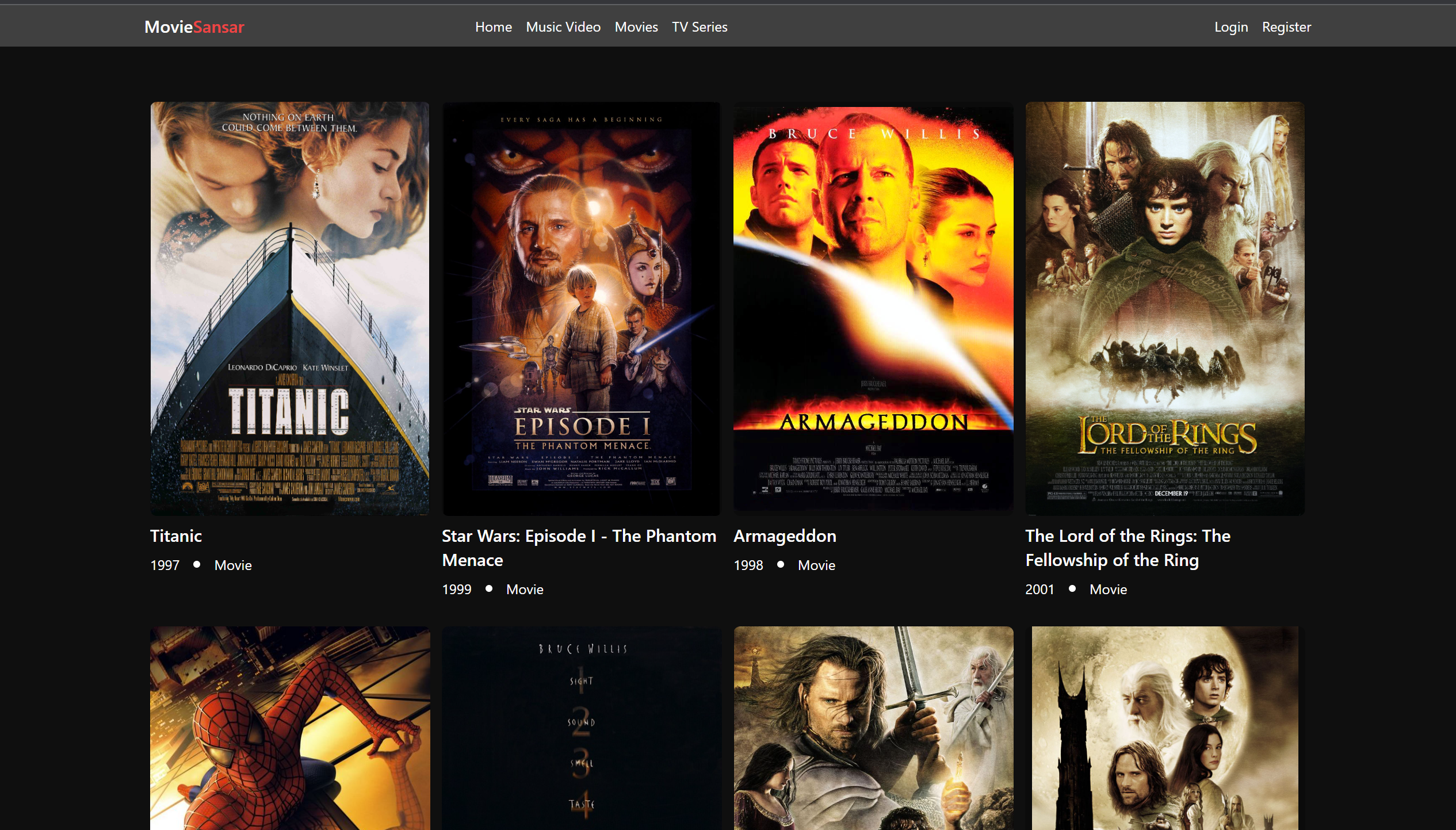This screenshot has width=1456, height=830.
Task: Click the year 1997 under Titanic
Action: coord(165,565)
